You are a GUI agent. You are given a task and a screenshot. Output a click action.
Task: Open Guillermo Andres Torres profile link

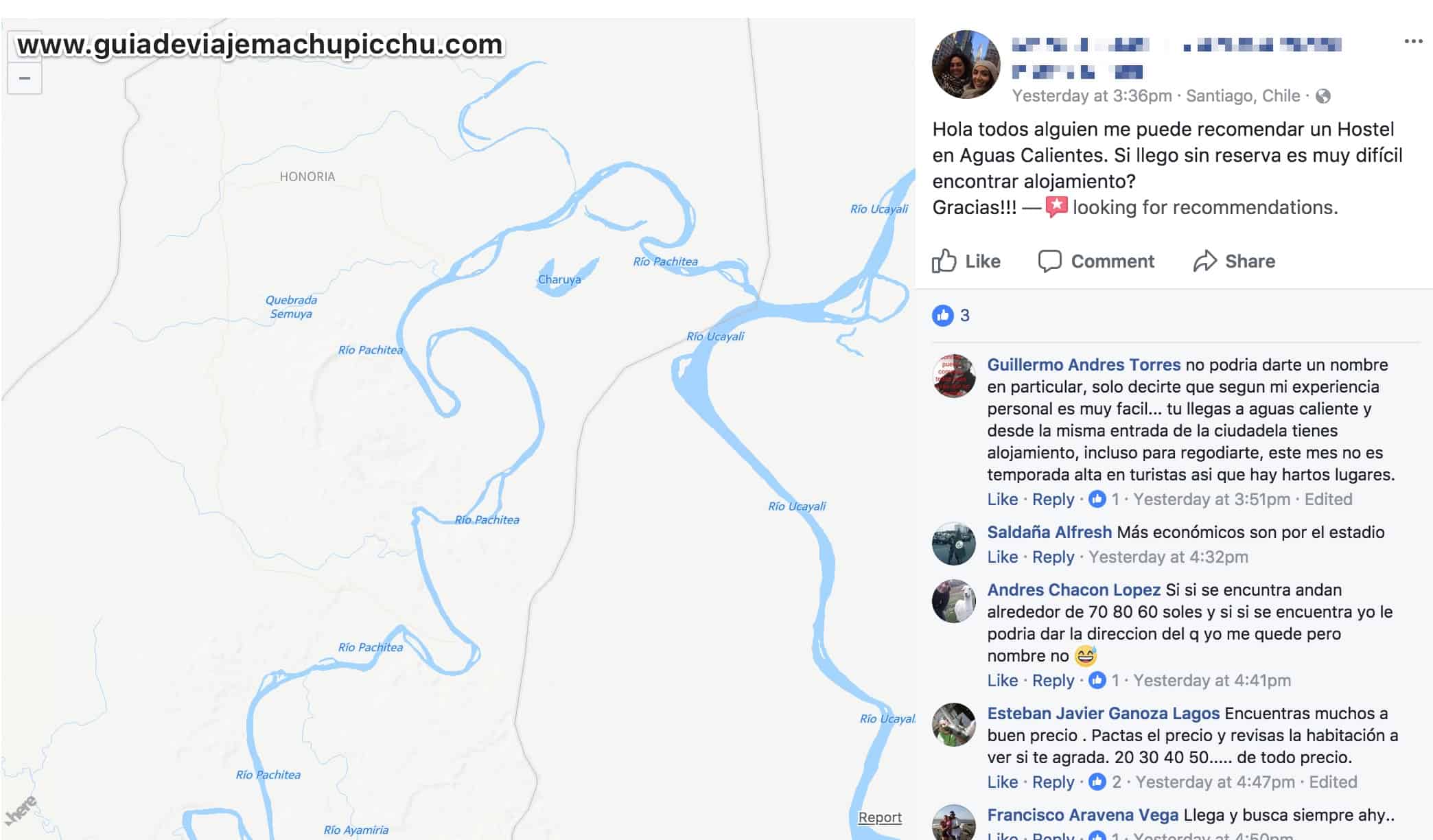(x=1084, y=364)
